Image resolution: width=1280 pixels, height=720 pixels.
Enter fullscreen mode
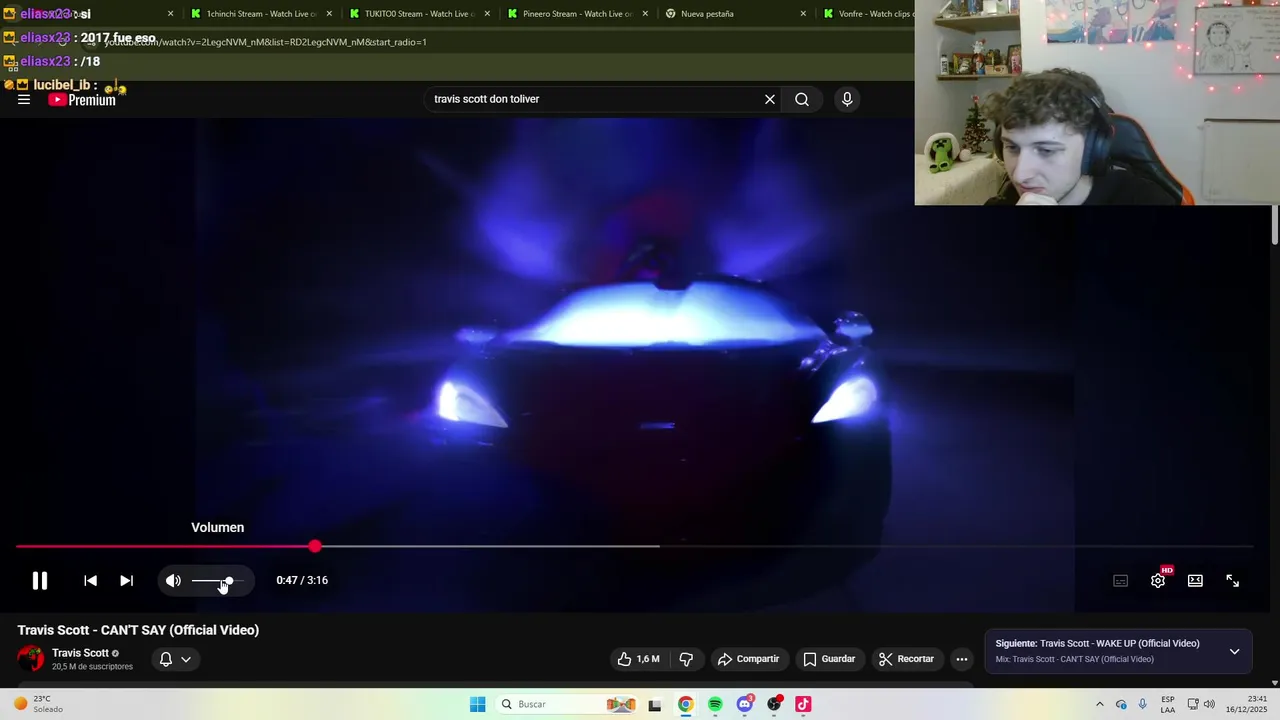point(1233,580)
